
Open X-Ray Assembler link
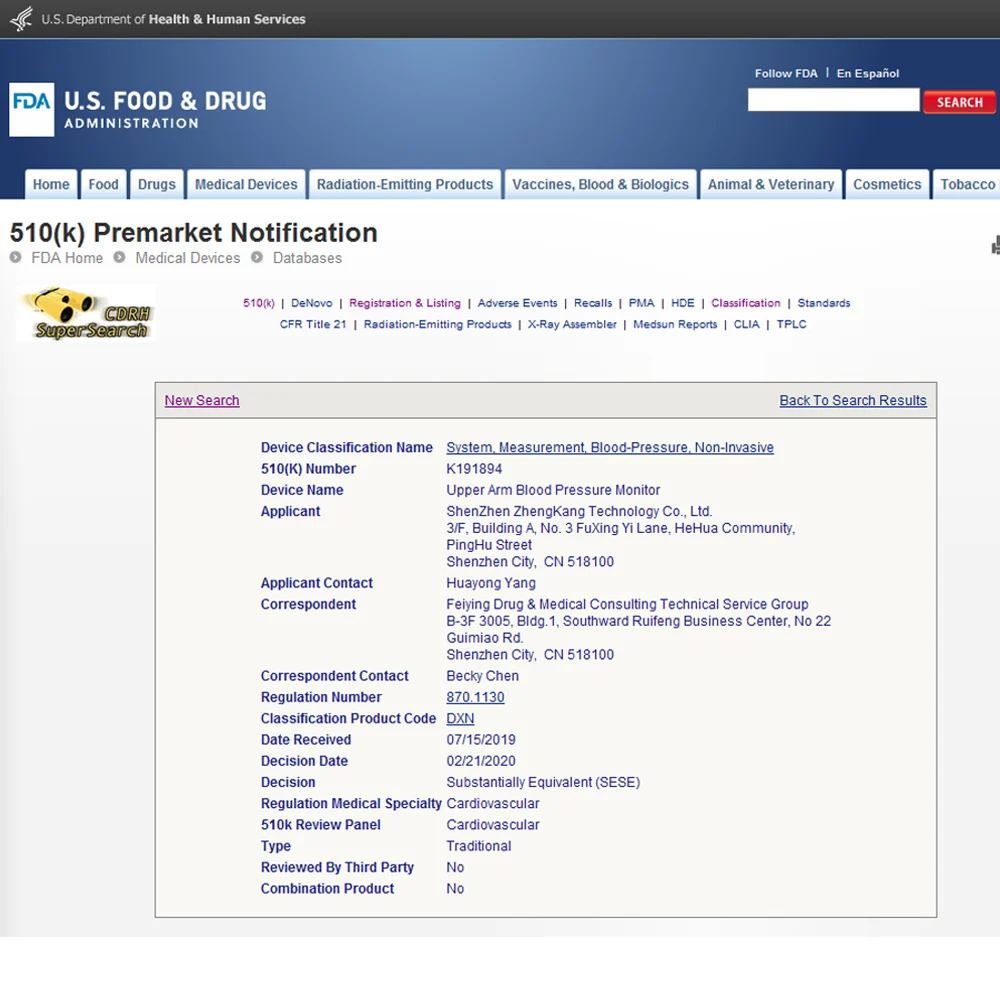point(572,324)
